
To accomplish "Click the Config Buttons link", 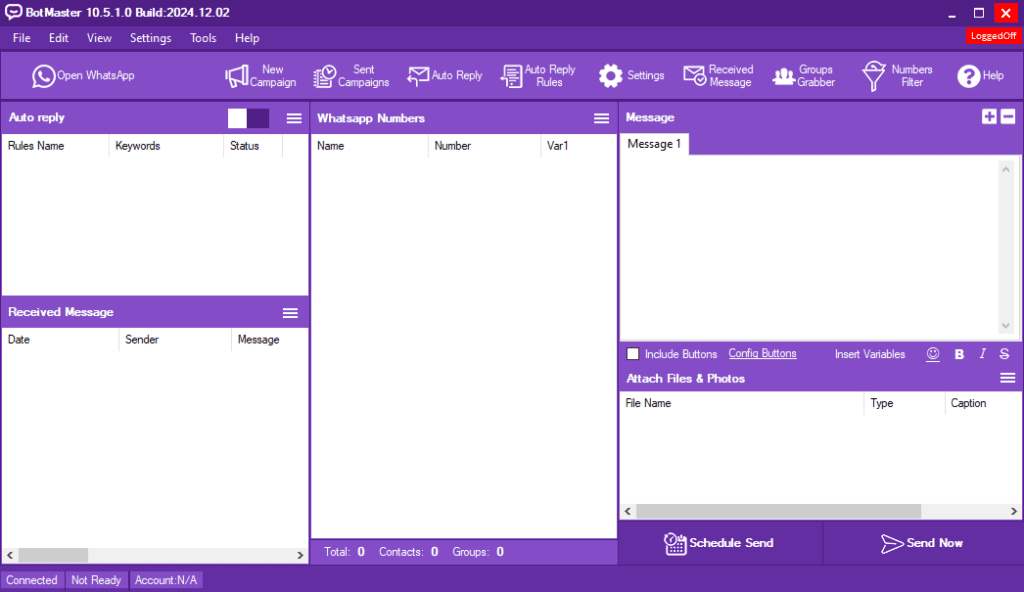I will [762, 354].
